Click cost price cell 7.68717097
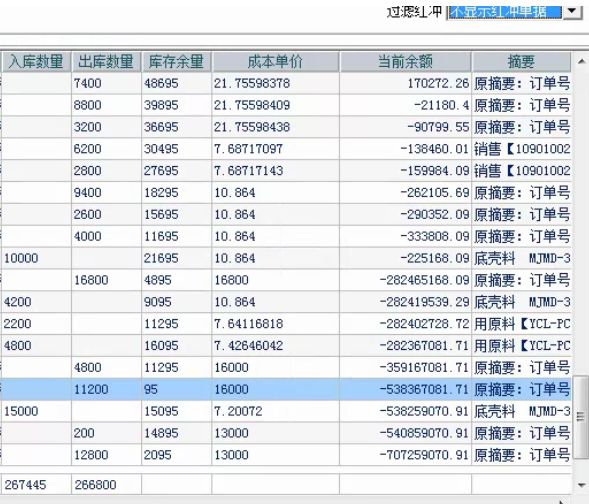 [x=275, y=149]
